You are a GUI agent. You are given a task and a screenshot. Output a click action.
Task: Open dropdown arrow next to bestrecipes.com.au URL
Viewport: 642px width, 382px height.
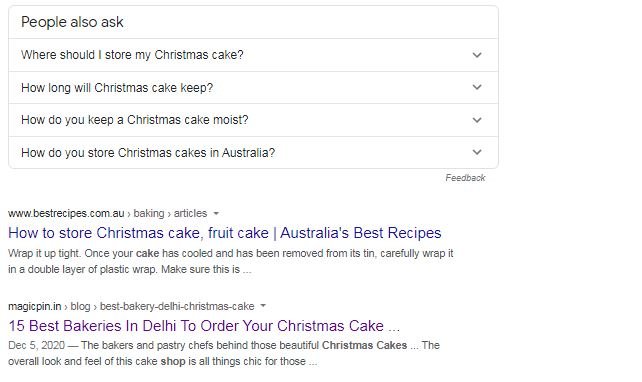coord(216,213)
